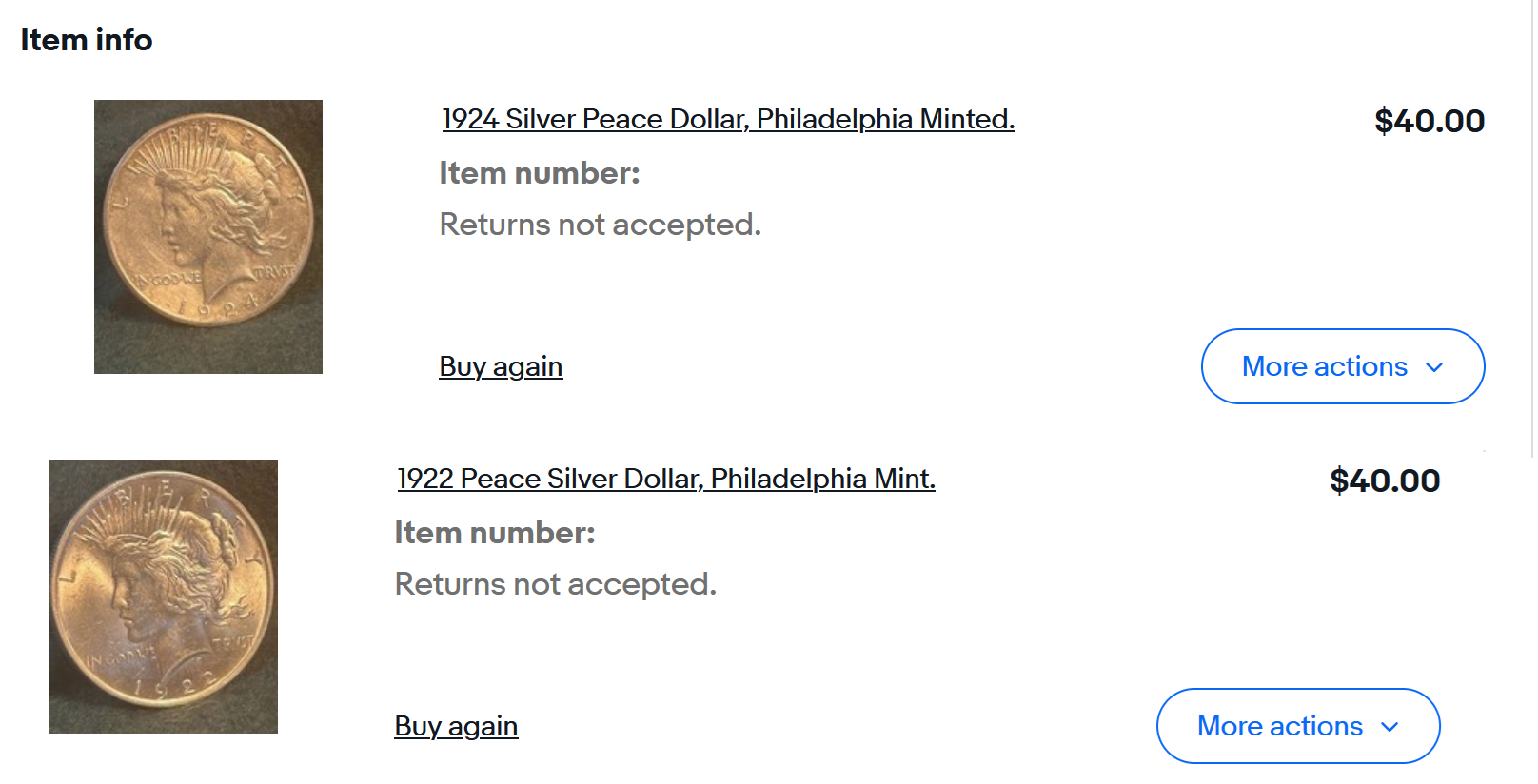Click Buy again for the 1924 dollar
This screenshot has width=1538, height=784.
tap(501, 366)
